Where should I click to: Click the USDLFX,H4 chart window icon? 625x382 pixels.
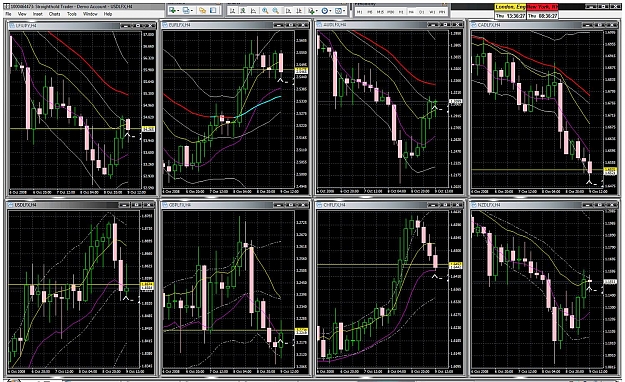pyautogui.click(x=10, y=205)
